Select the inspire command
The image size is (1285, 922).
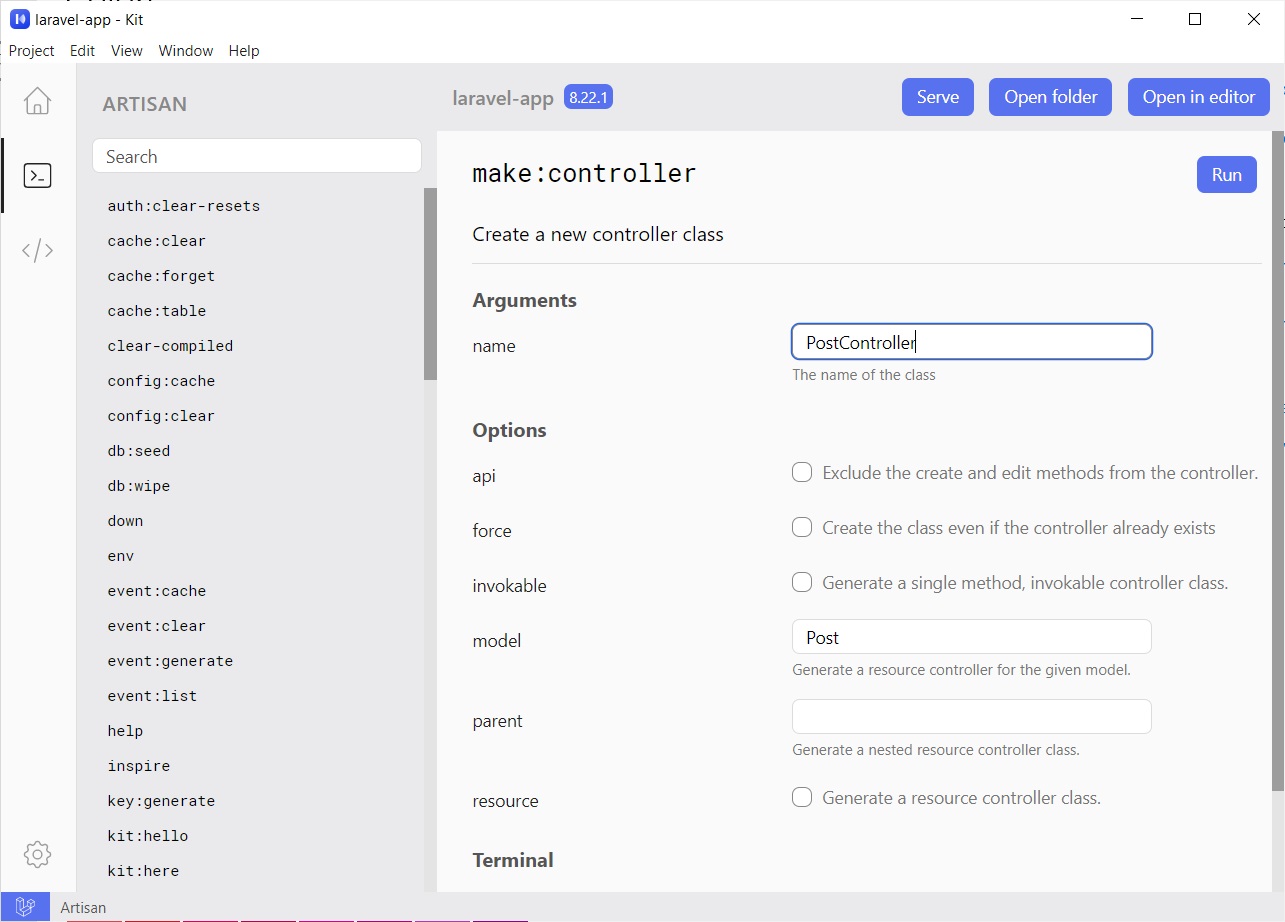(x=139, y=766)
